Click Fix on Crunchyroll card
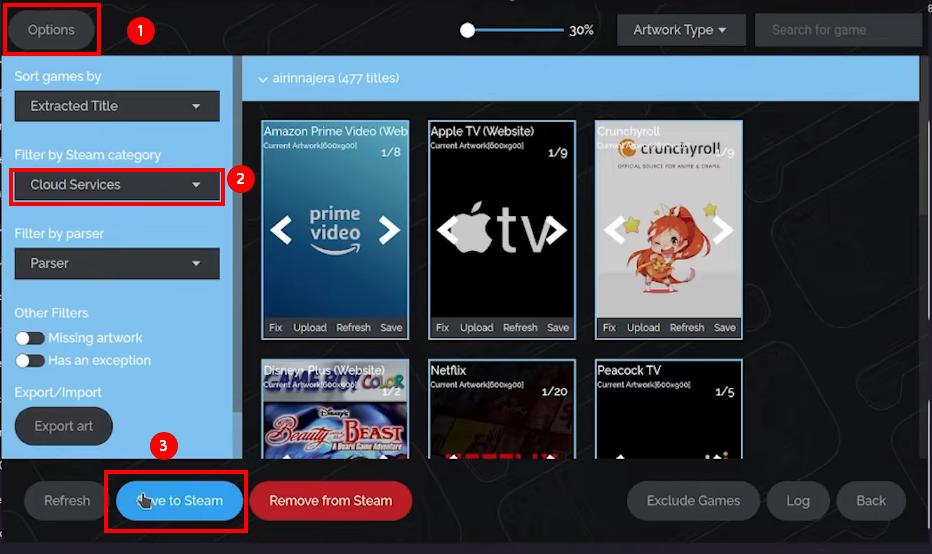Viewport: 932px width, 554px height. [609, 328]
